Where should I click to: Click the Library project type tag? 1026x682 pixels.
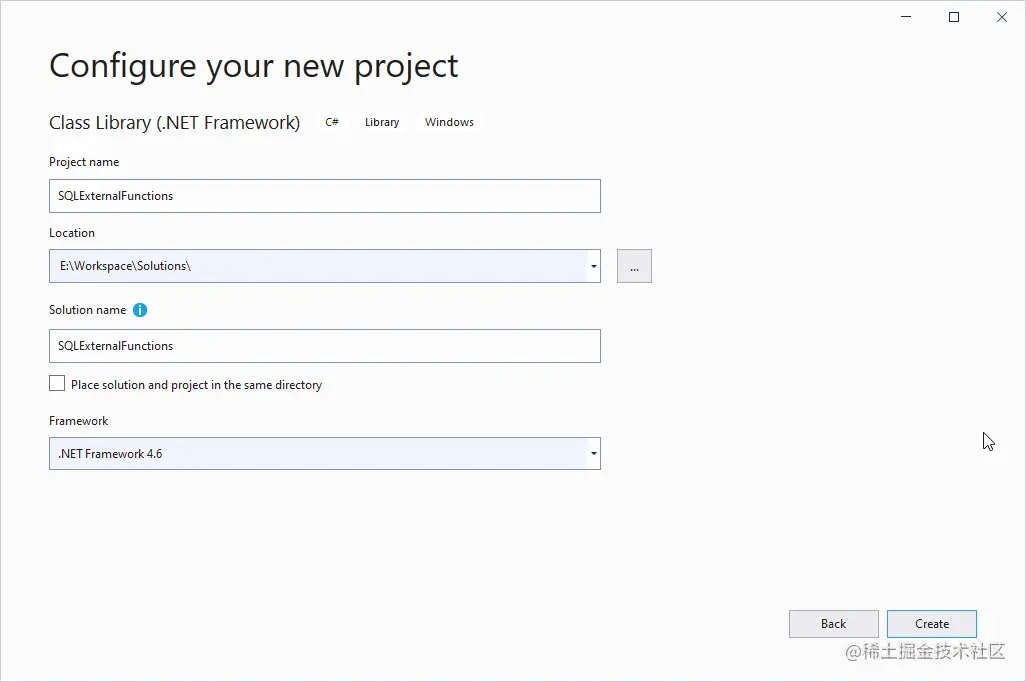381,122
